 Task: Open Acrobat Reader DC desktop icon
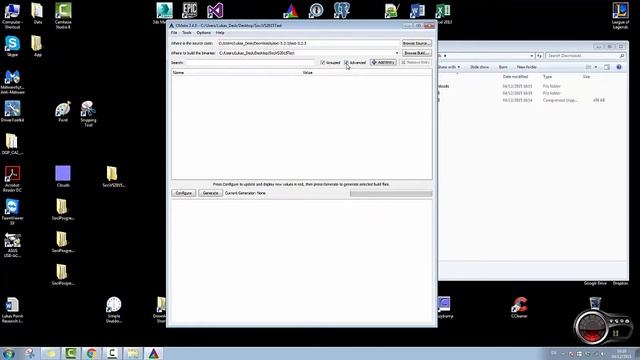click(x=12, y=178)
